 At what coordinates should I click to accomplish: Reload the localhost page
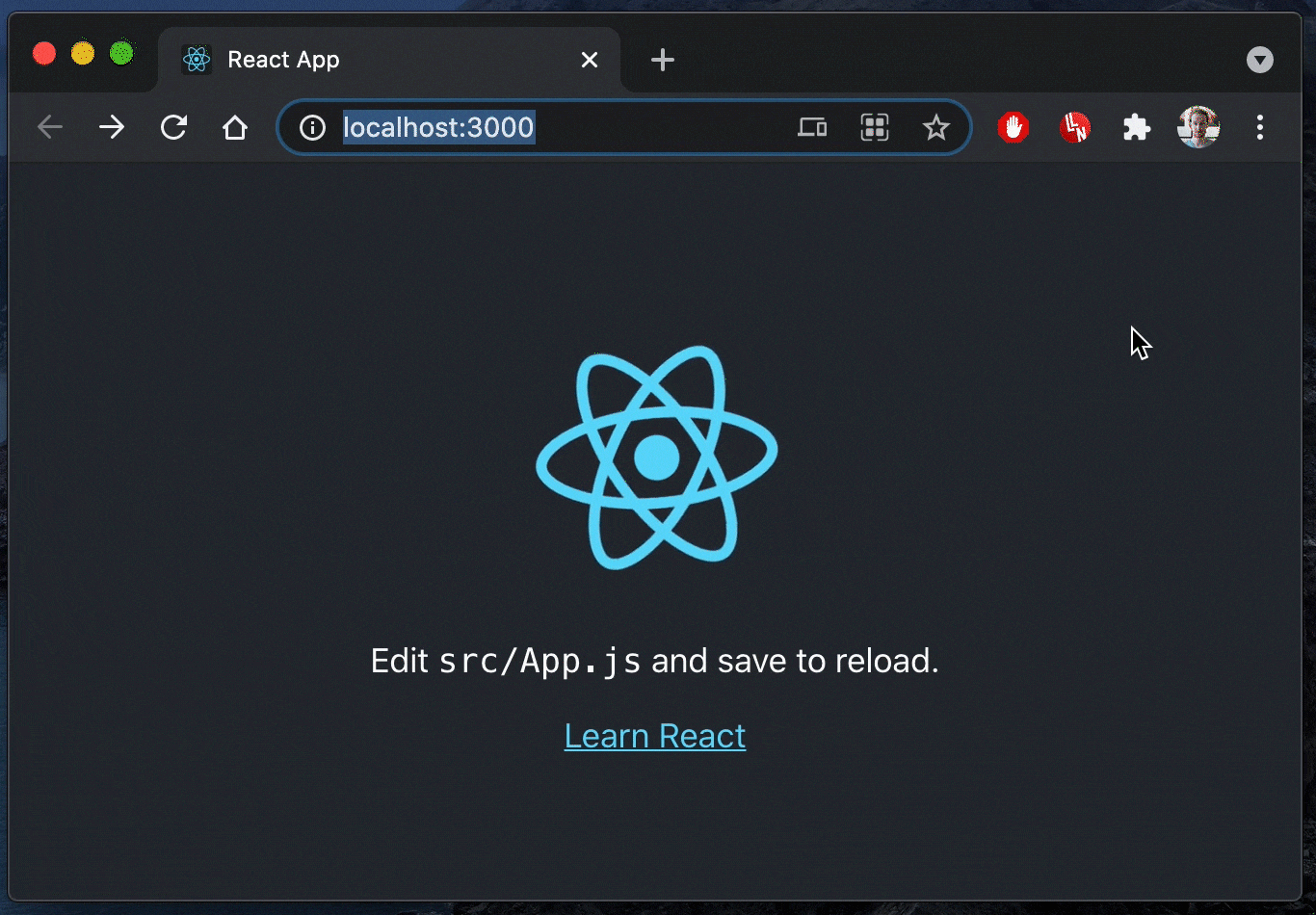[173, 127]
